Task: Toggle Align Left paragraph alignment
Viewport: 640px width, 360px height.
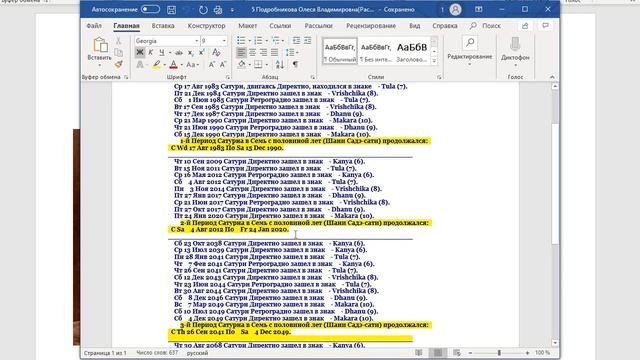Action: point(241,52)
